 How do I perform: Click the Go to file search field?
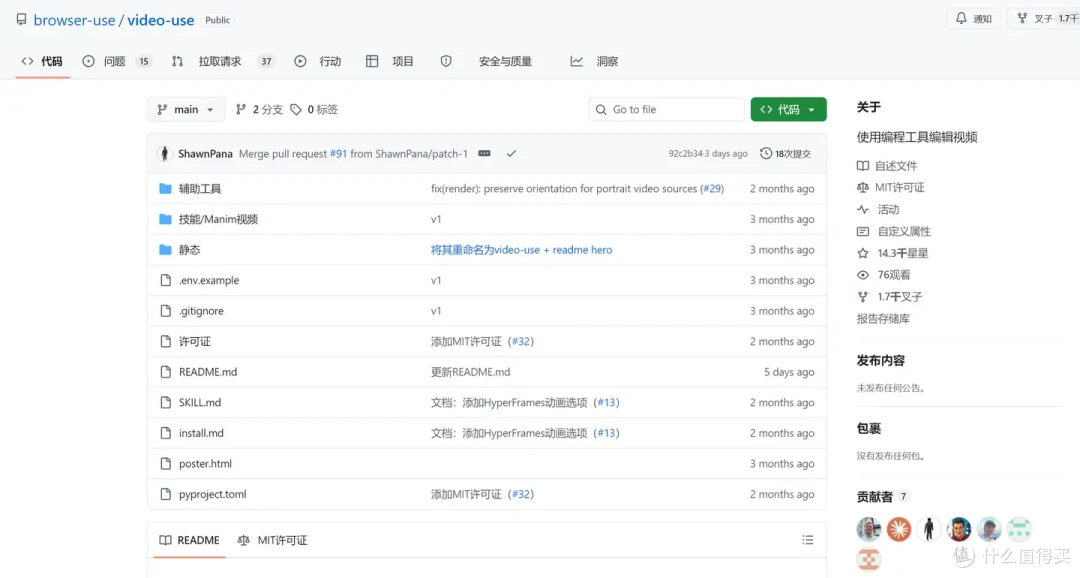[666, 110]
